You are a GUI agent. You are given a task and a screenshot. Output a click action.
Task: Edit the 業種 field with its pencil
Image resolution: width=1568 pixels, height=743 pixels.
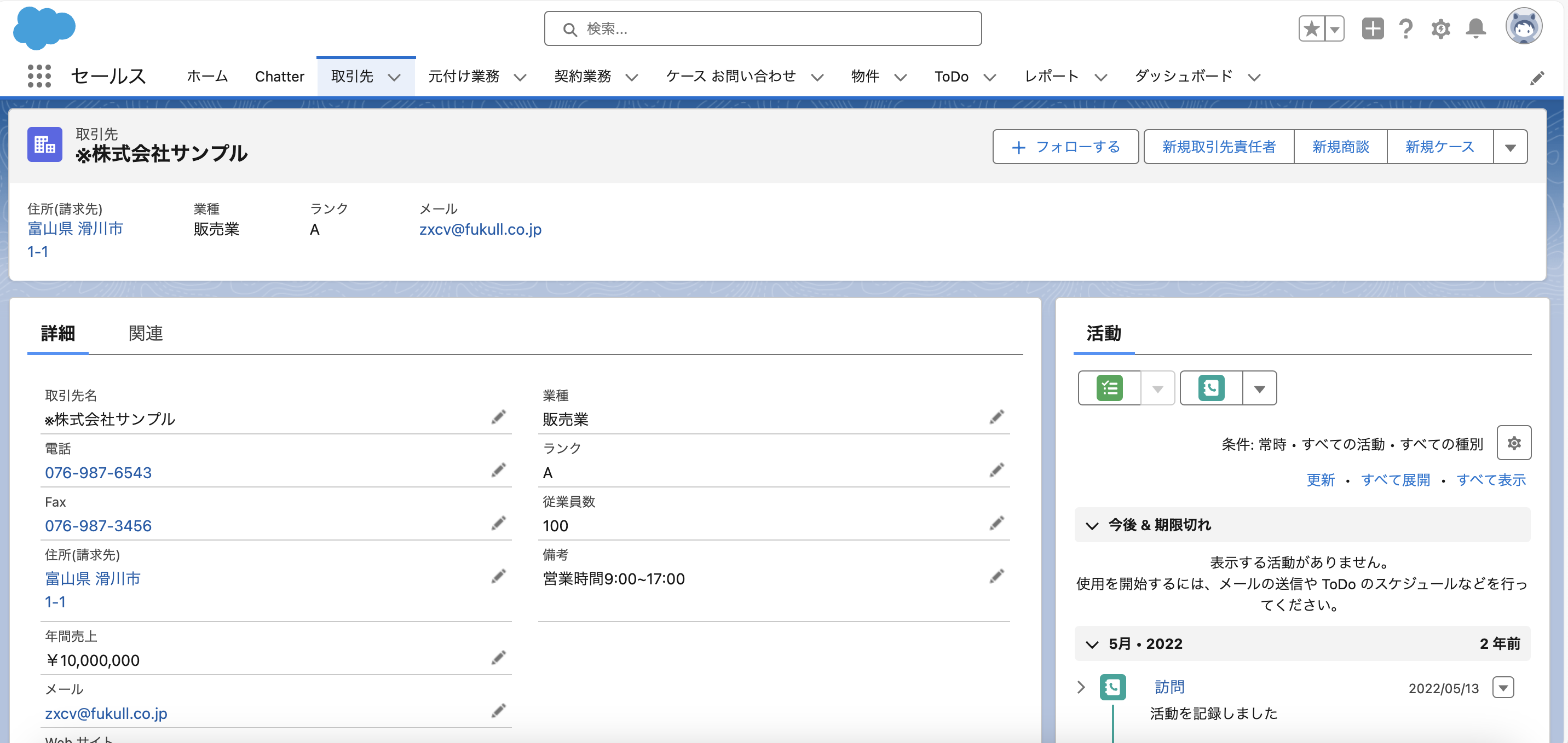coord(997,417)
